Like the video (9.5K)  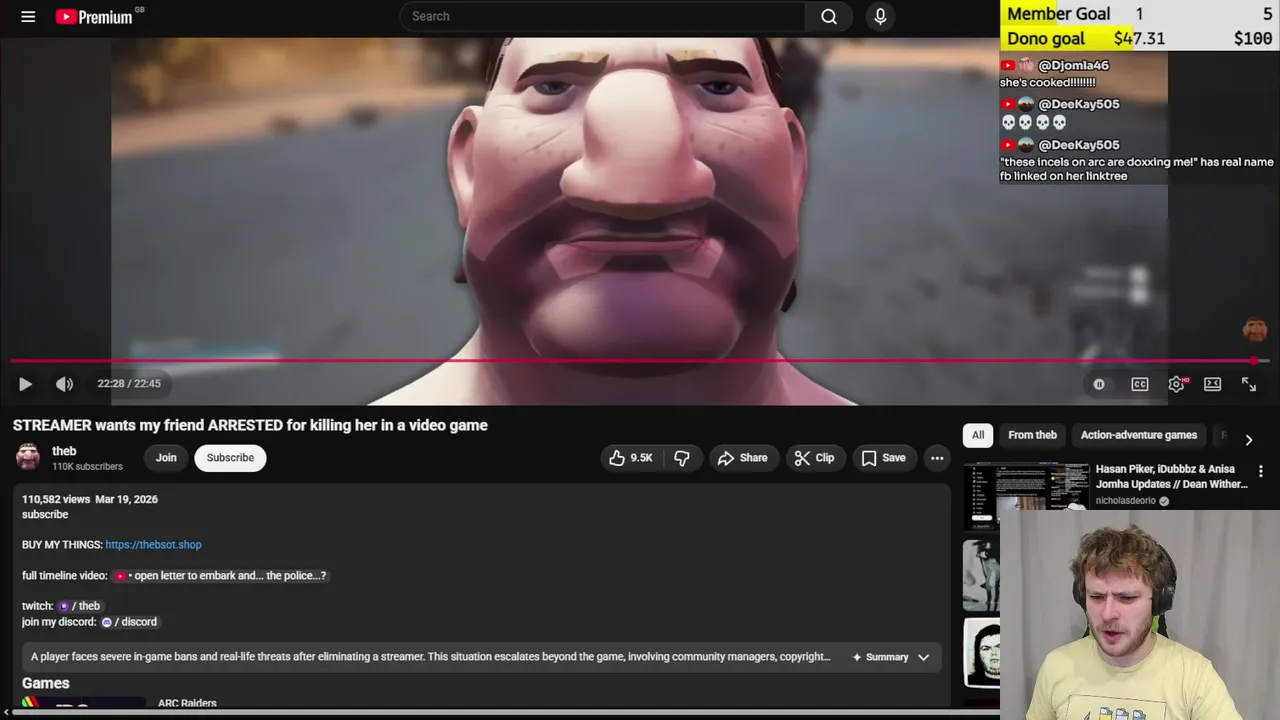[631, 458]
